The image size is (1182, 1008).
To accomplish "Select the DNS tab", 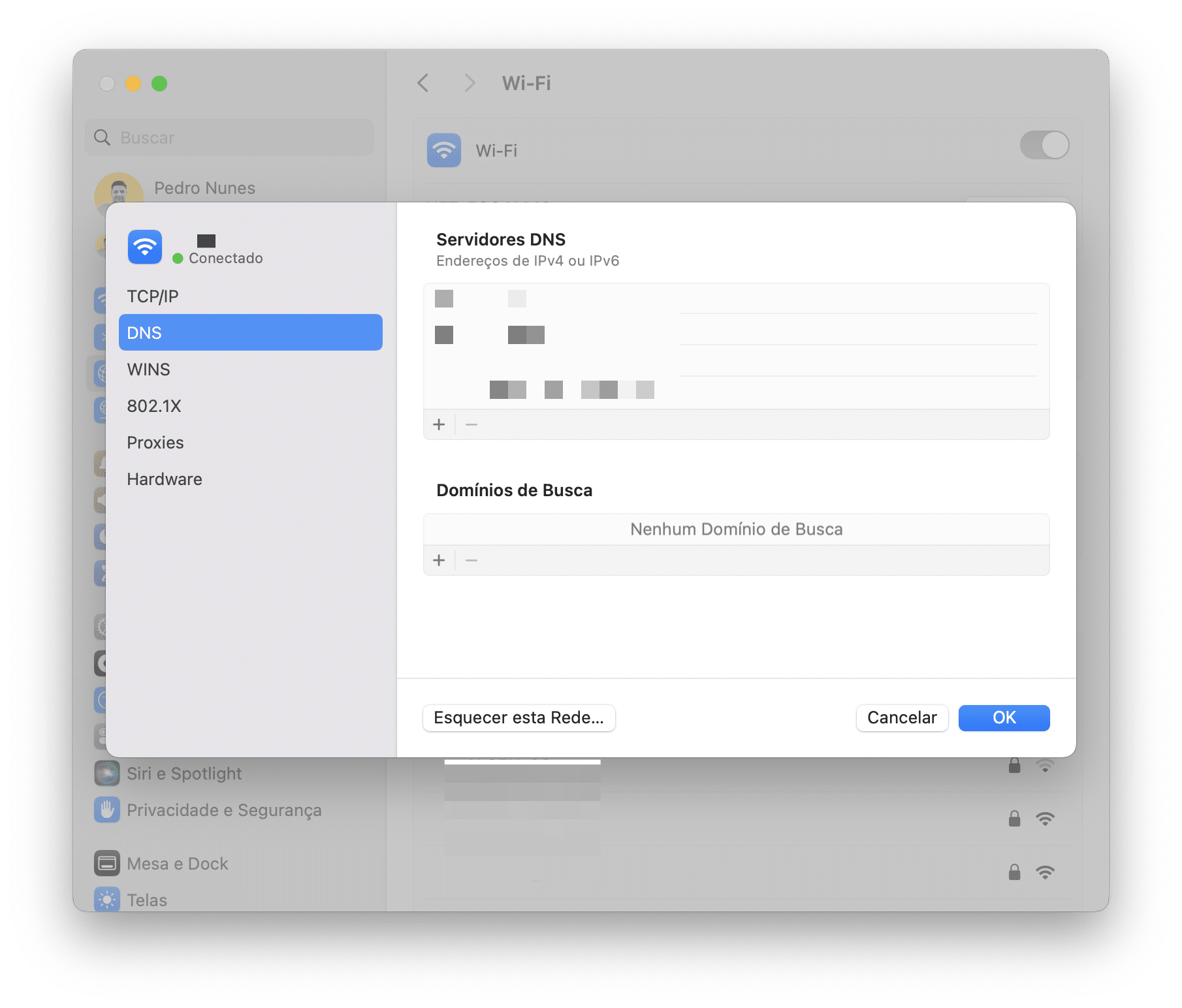I will (250, 332).
